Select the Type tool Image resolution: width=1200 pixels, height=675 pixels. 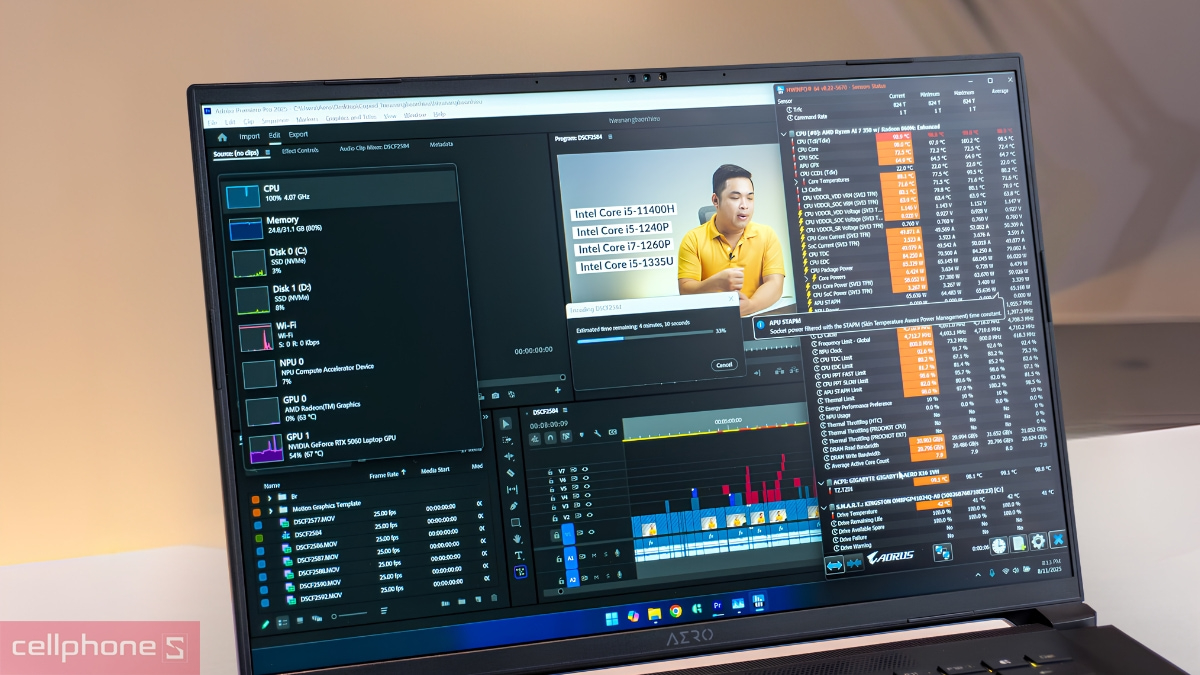coord(519,555)
